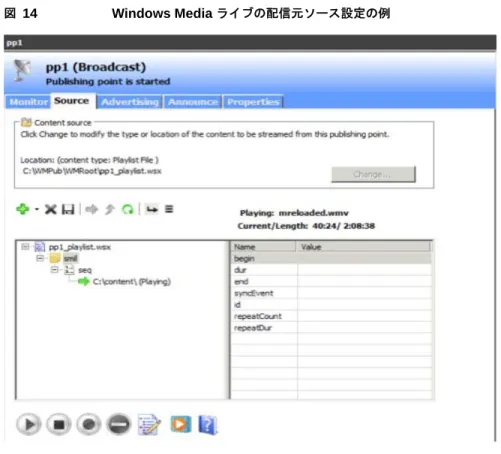The image size is (501, 454).
Task: Click the satellite dish publishing point icon
Action: 23,70
